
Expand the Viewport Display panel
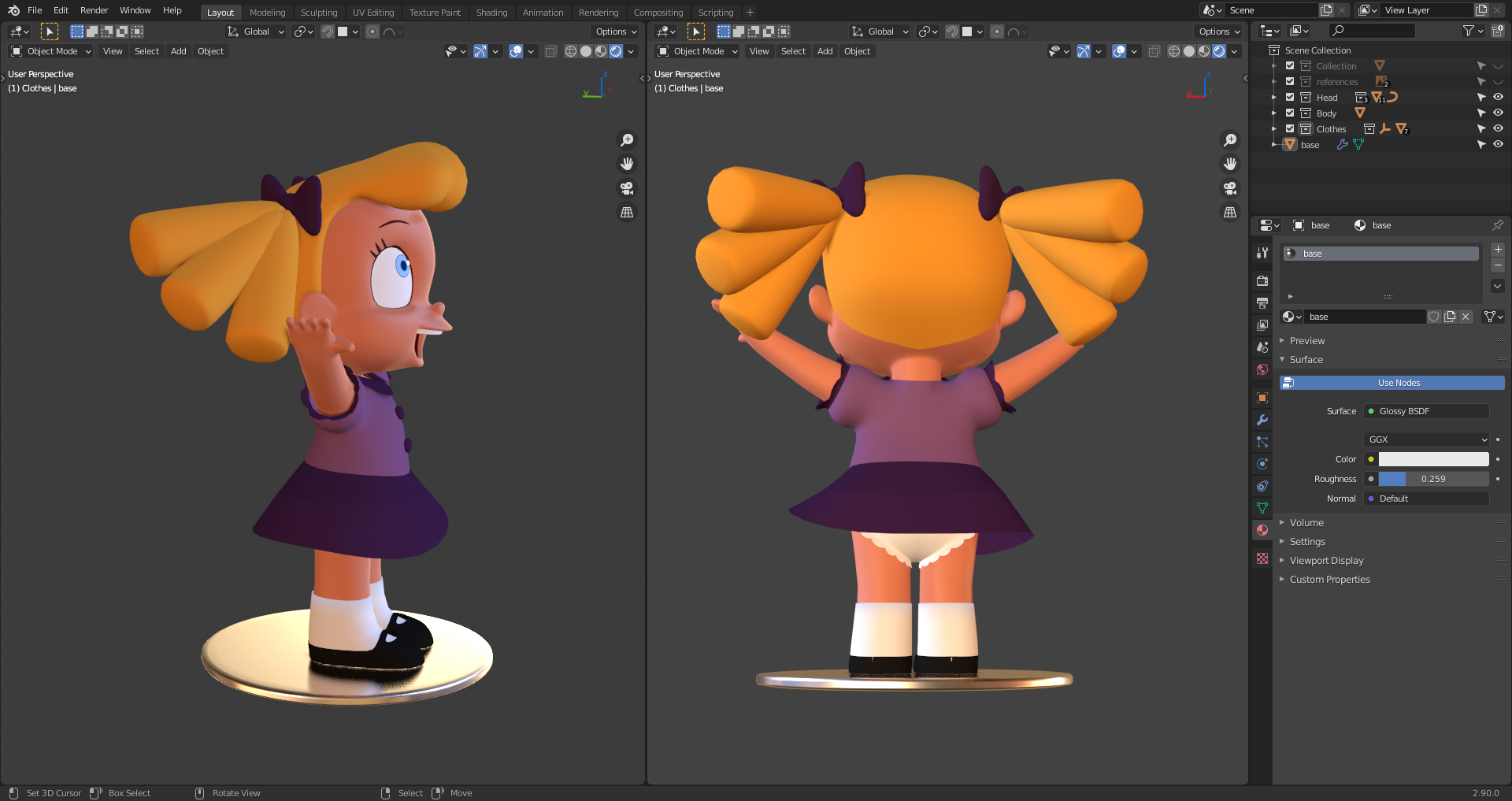point(1326,561)
